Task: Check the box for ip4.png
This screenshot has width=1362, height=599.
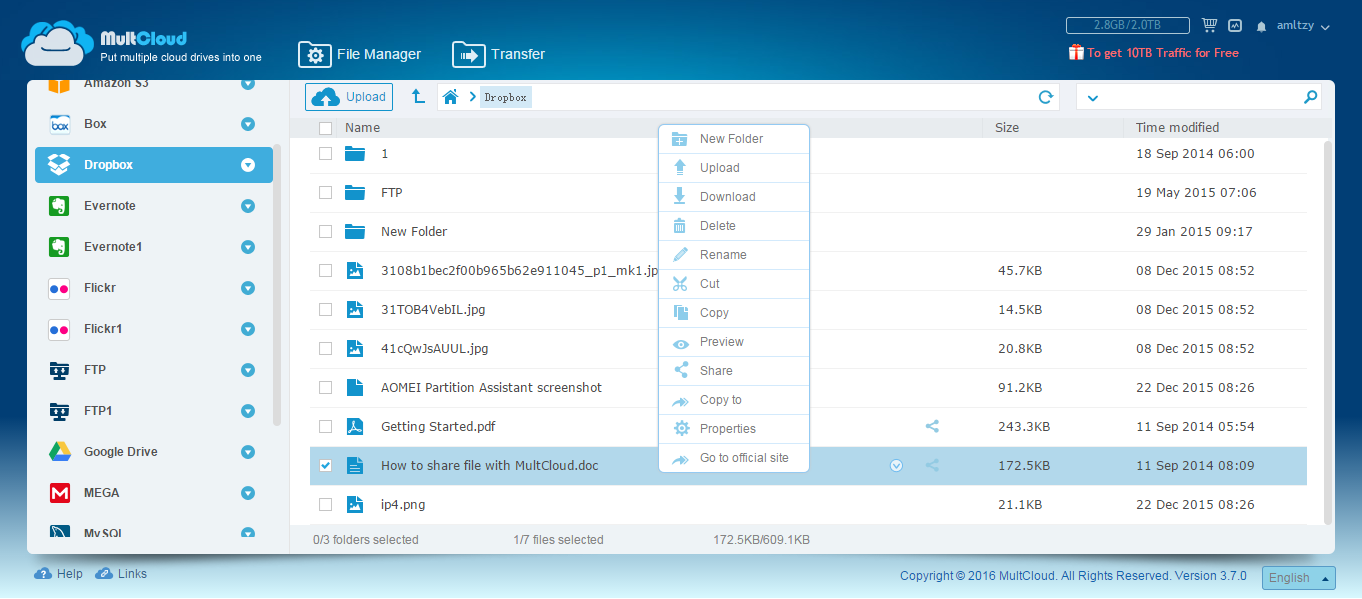Action: 325,504
